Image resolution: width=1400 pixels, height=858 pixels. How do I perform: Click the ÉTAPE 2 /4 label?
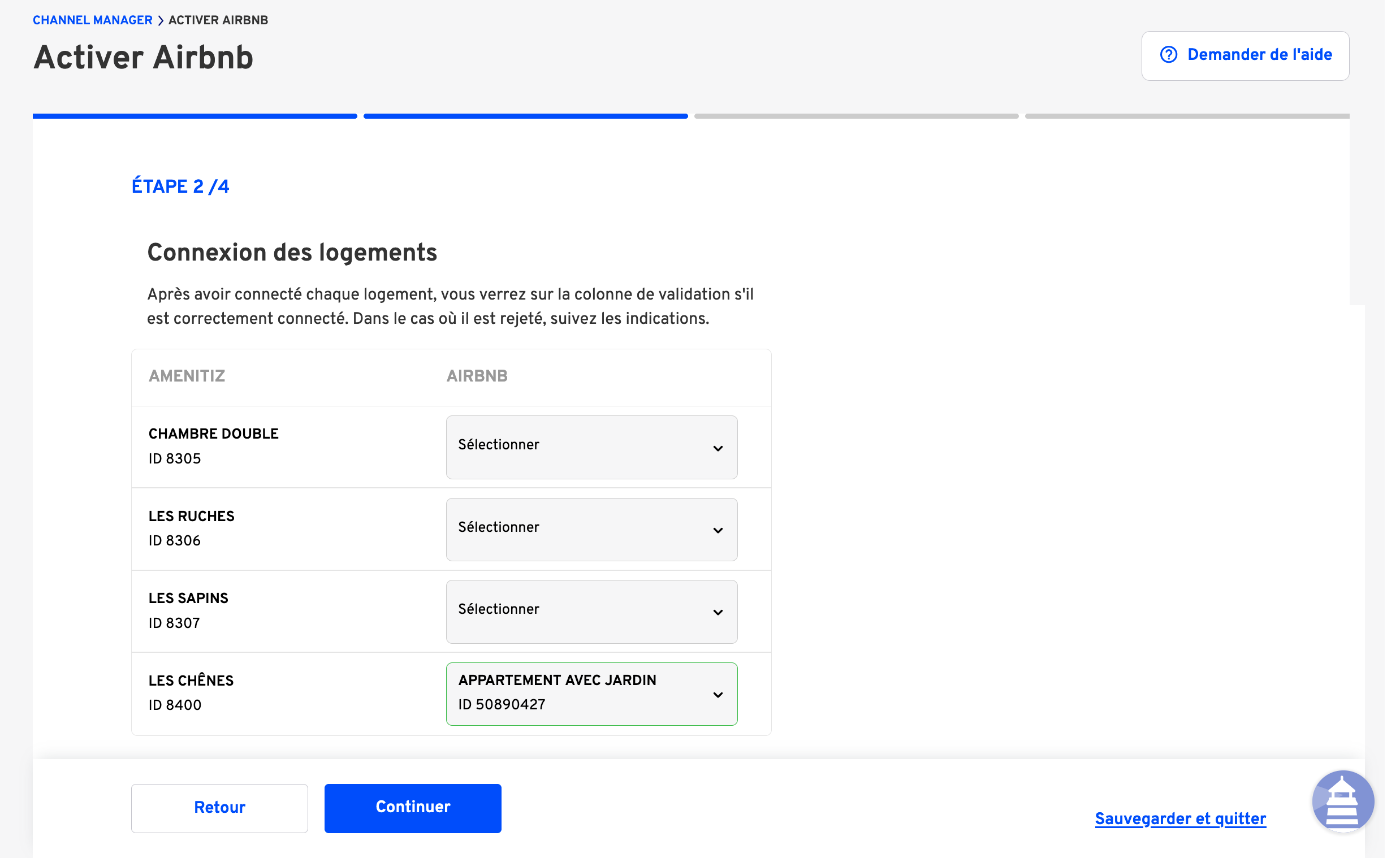click(180, 187)
